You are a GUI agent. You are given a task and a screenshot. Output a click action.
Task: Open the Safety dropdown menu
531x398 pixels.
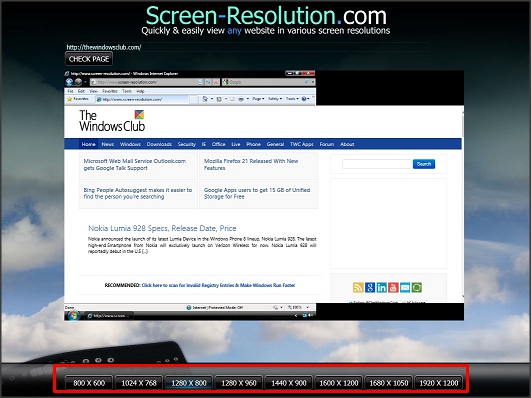click(275, 99)
